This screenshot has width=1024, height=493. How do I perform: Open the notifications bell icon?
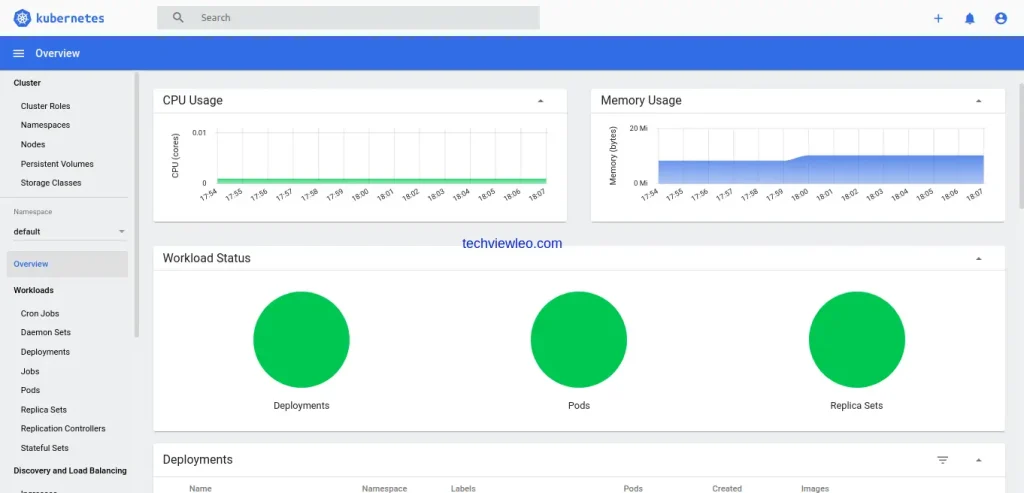coord(970,18)
